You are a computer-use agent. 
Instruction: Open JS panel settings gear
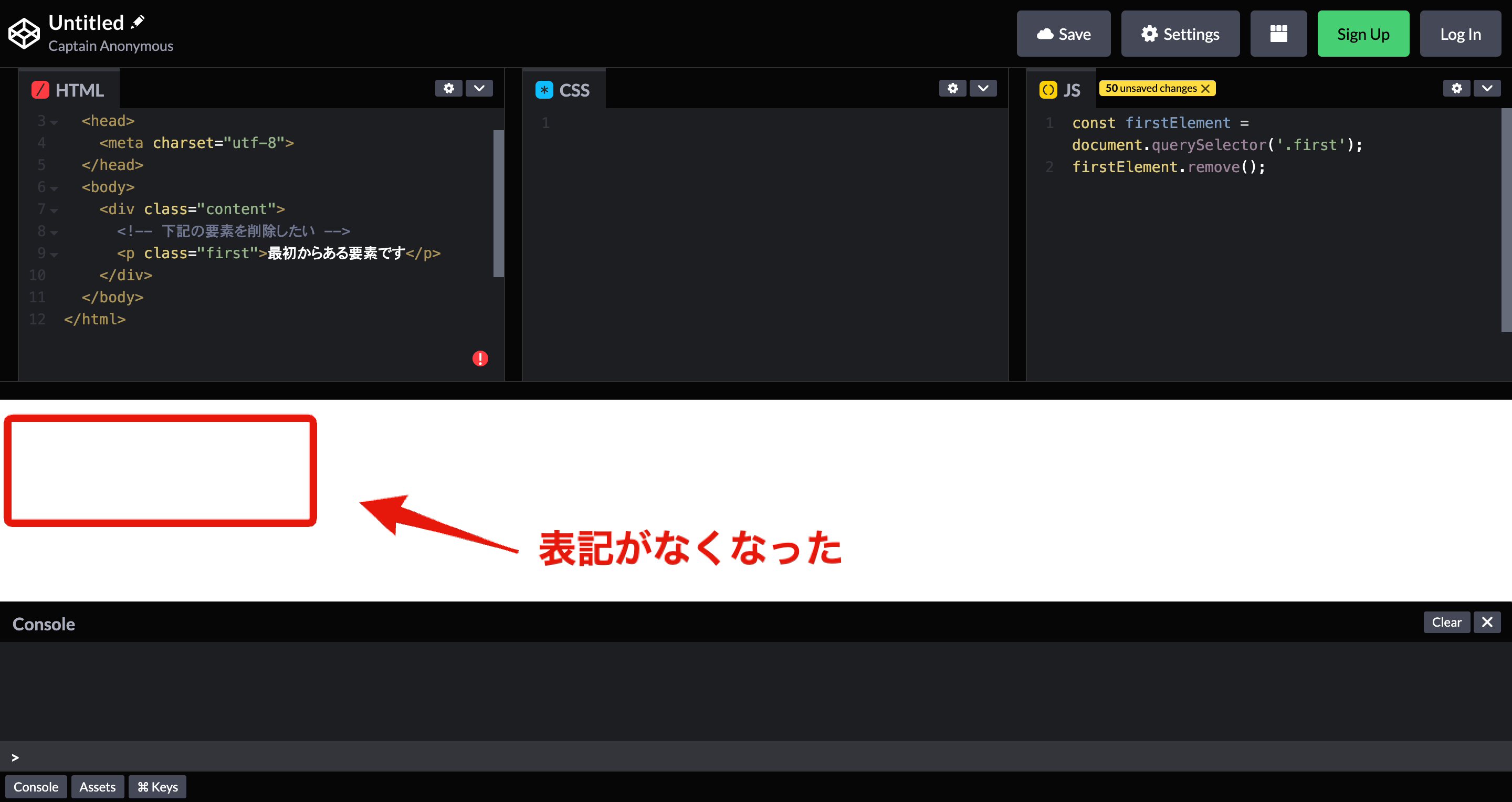coord(1456,88)
